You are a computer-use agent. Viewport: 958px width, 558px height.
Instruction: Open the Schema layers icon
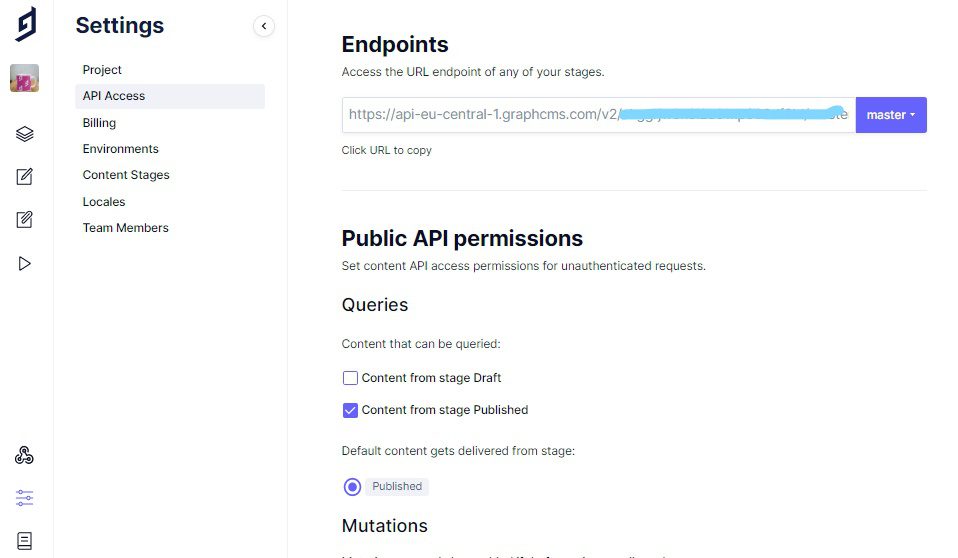[x=25, y=134]
